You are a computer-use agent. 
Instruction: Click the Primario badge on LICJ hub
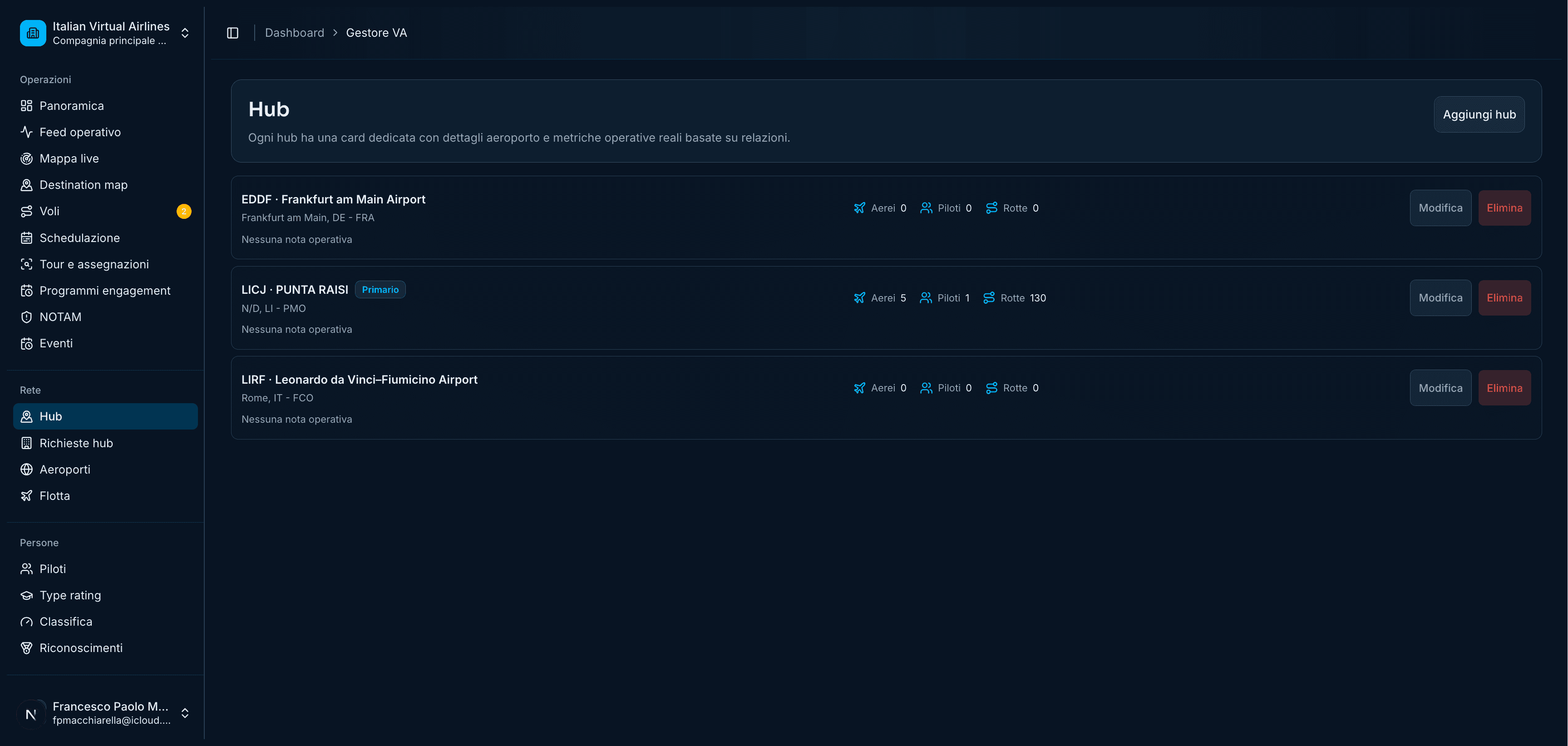(380, 290)
